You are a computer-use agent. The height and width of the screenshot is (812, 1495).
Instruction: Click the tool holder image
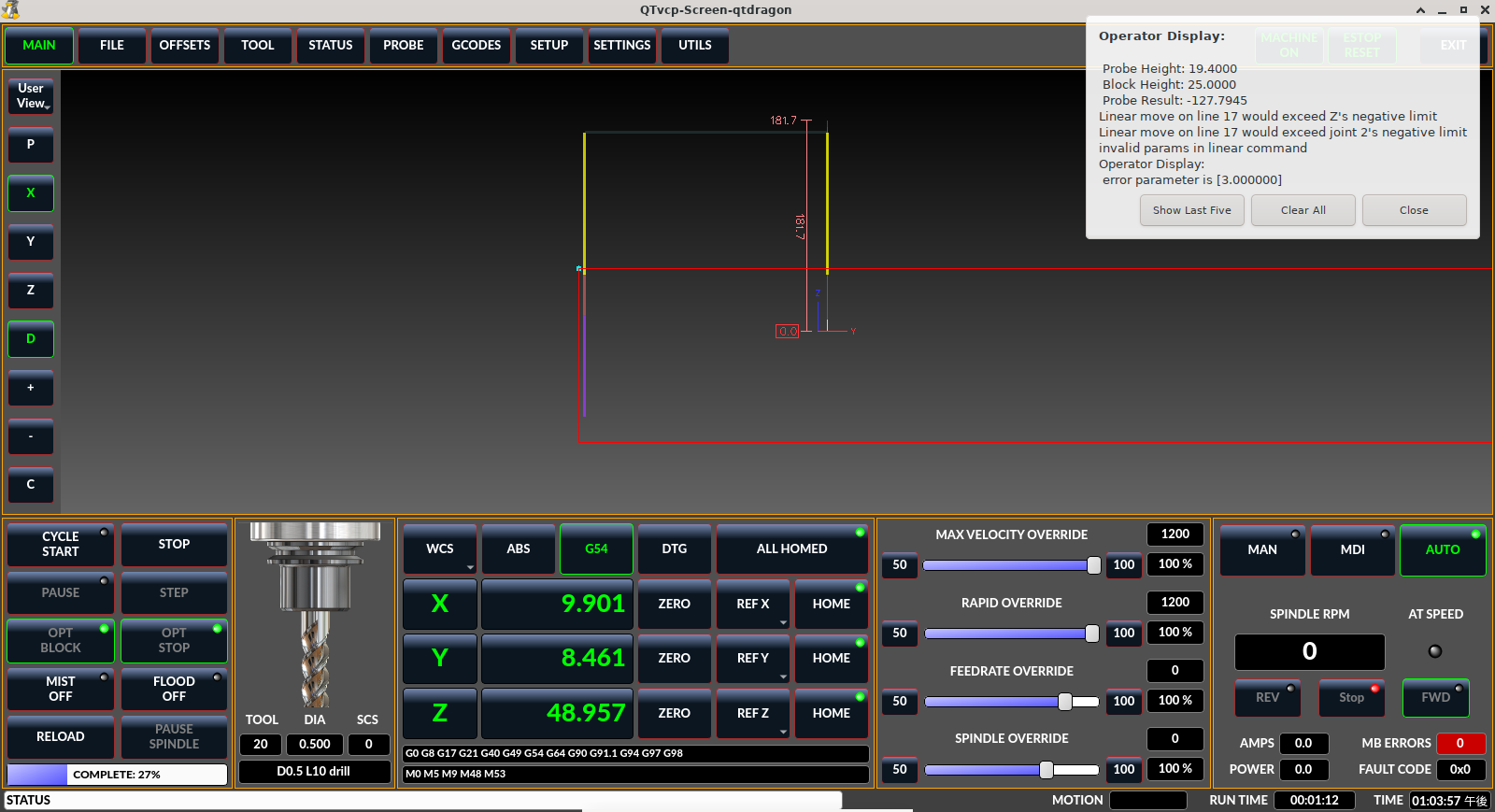315,614
